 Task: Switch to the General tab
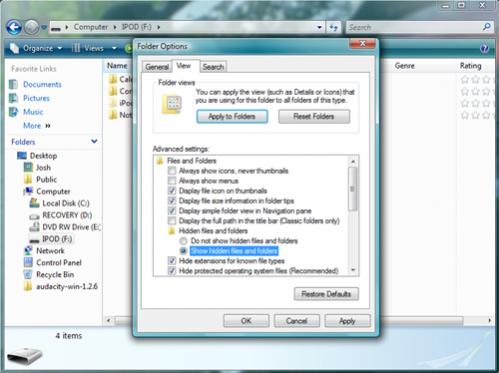(157, 67)
